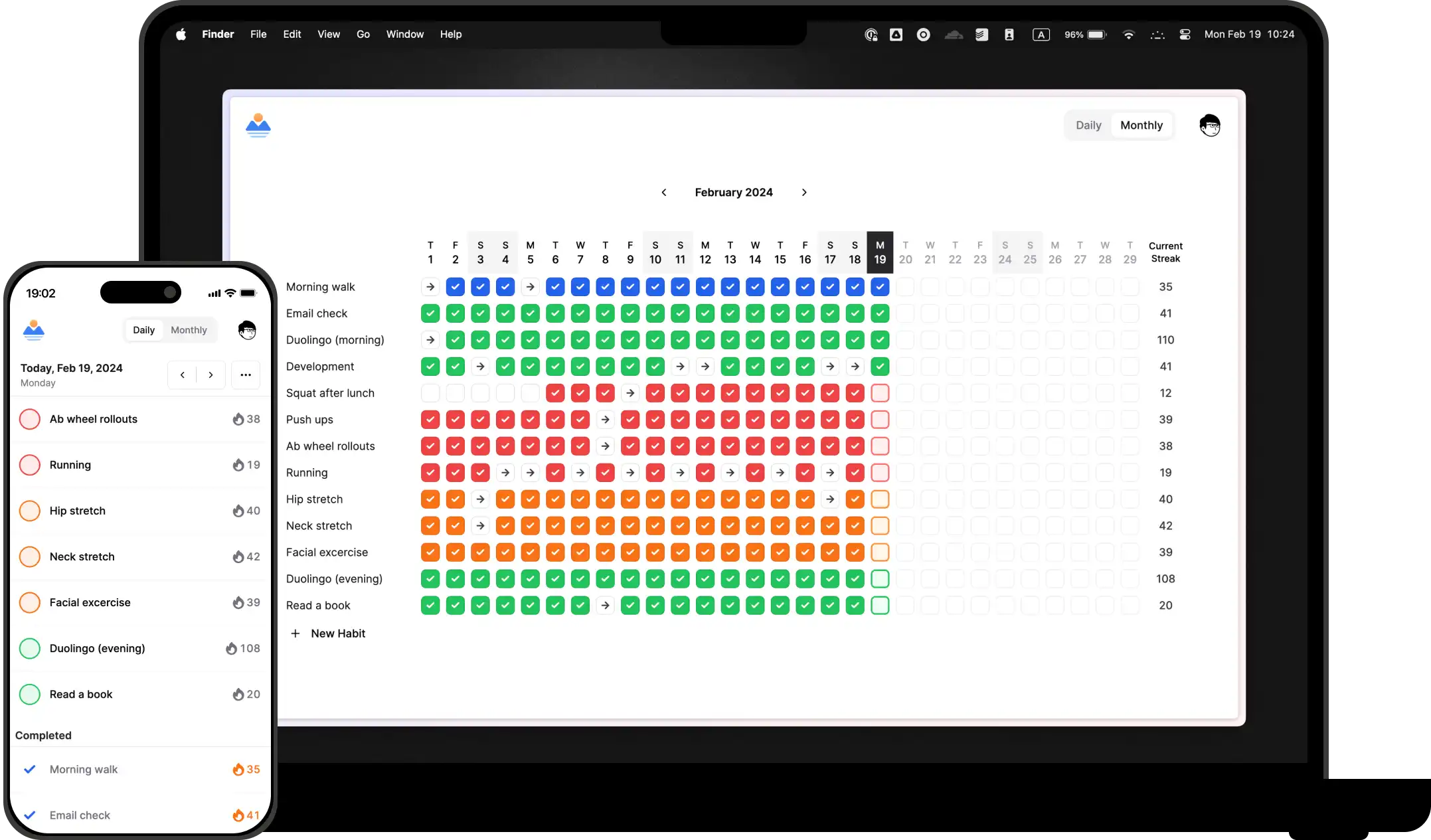Screen dimensions: 1431x840
Task: Go to previous month with left chevron
Action: (x=664, y=192)
